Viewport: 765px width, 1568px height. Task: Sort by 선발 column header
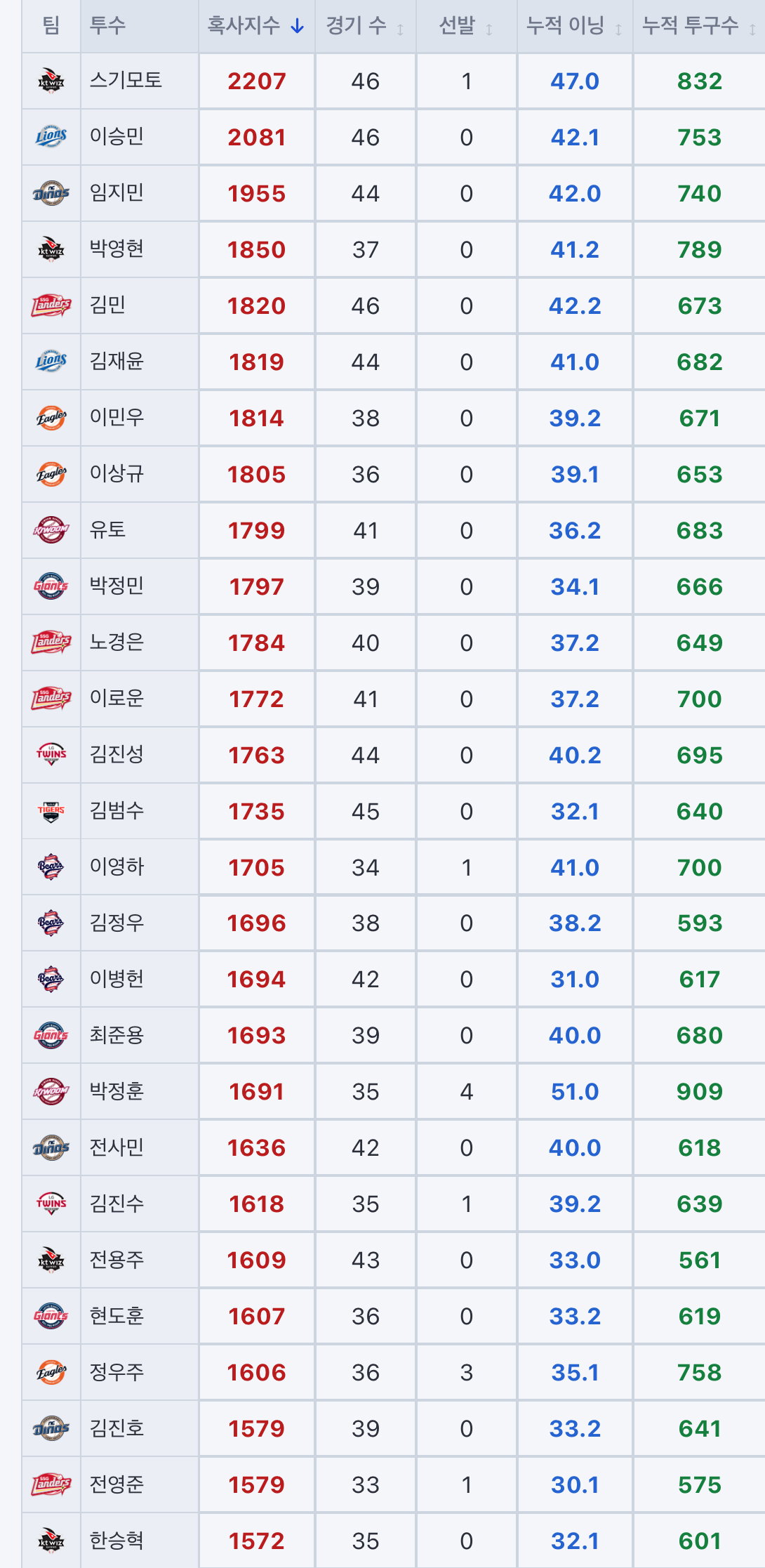[467, 26]
